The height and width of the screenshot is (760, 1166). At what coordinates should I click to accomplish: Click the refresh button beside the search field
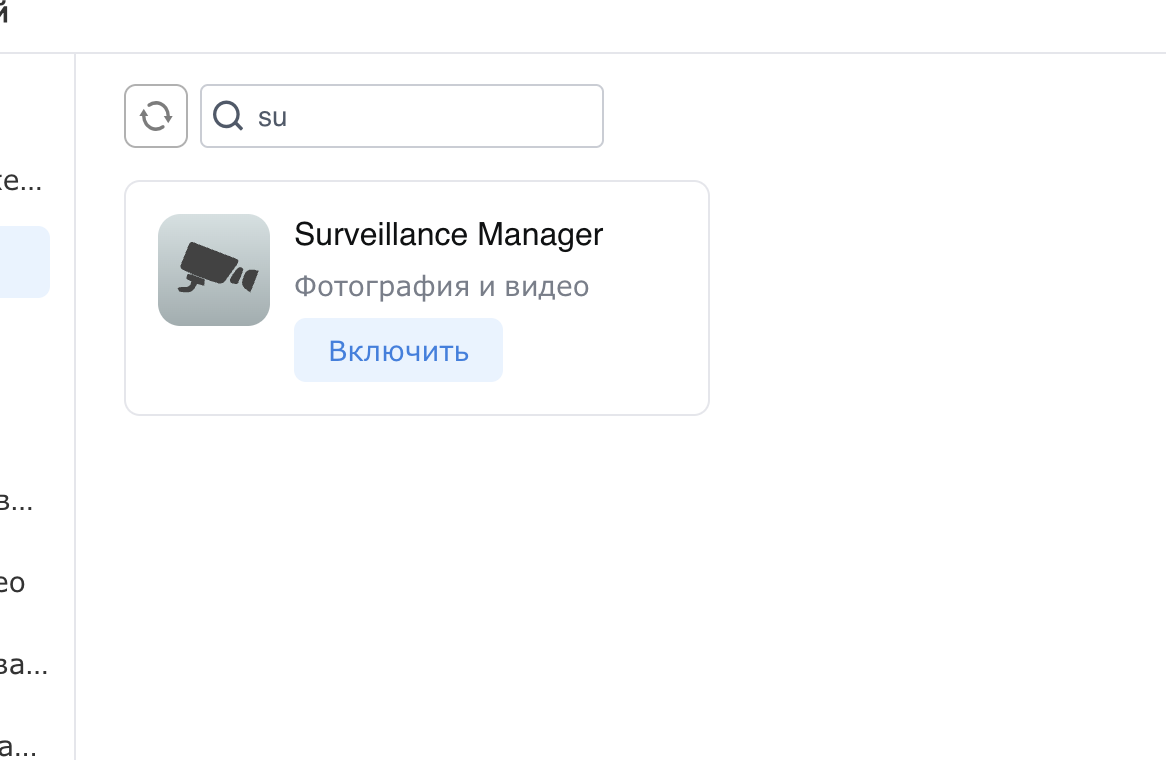(155, 116)
